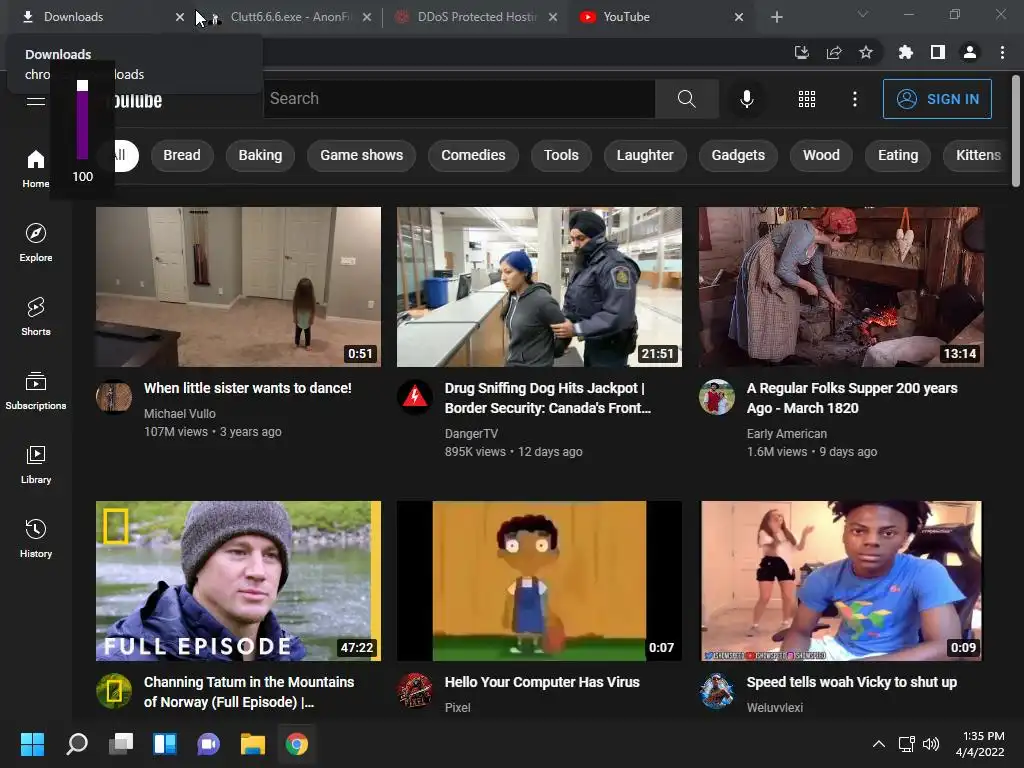Image resolution: width=1024 pixels, height=768 pixels.
Task: Open Task View from the taskbar
Action: pos(121,744)
